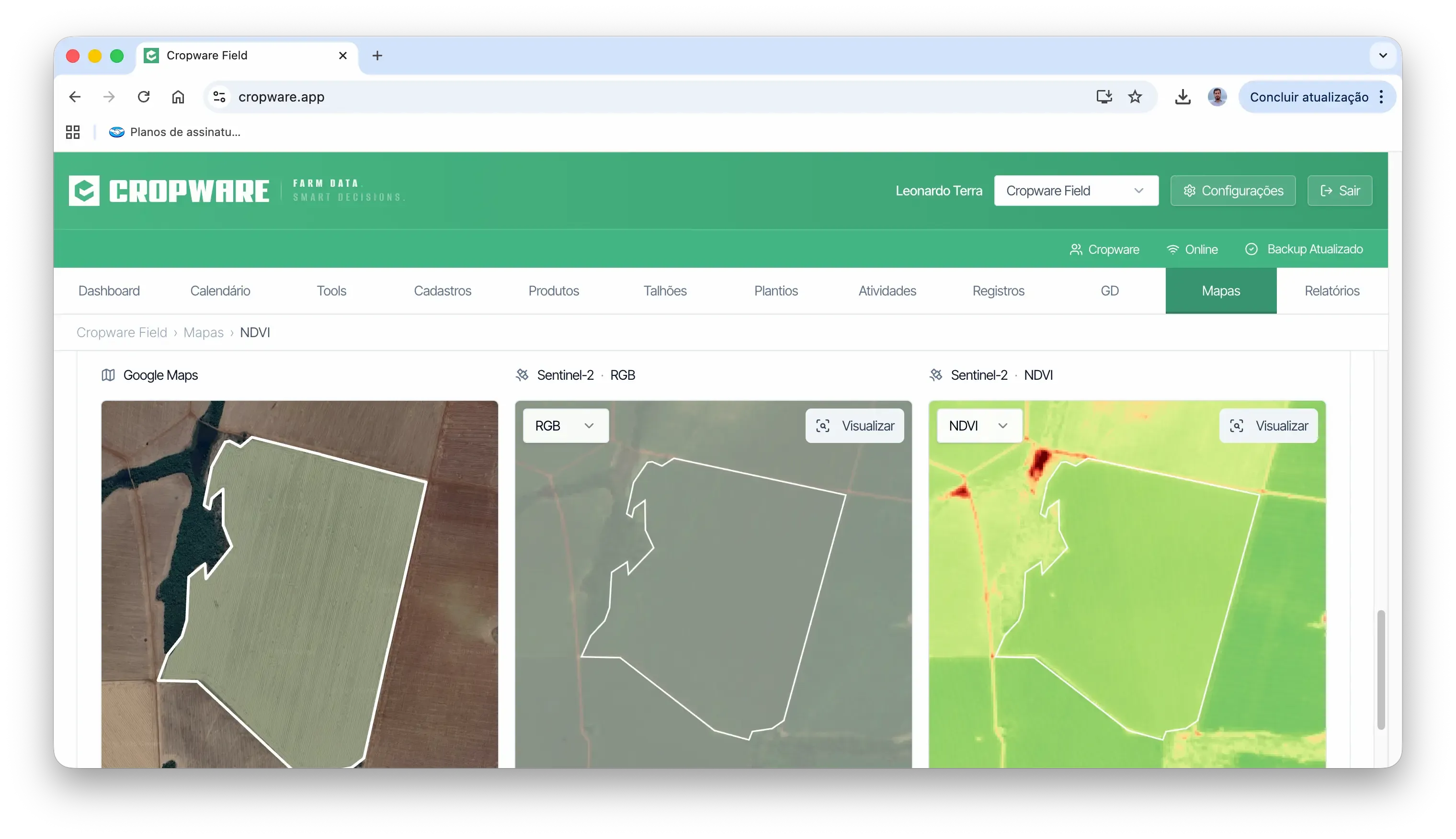The image size is (1456, 839).
Task: Switch to the Dashboard tab
Action: click(x=109, y=291)
